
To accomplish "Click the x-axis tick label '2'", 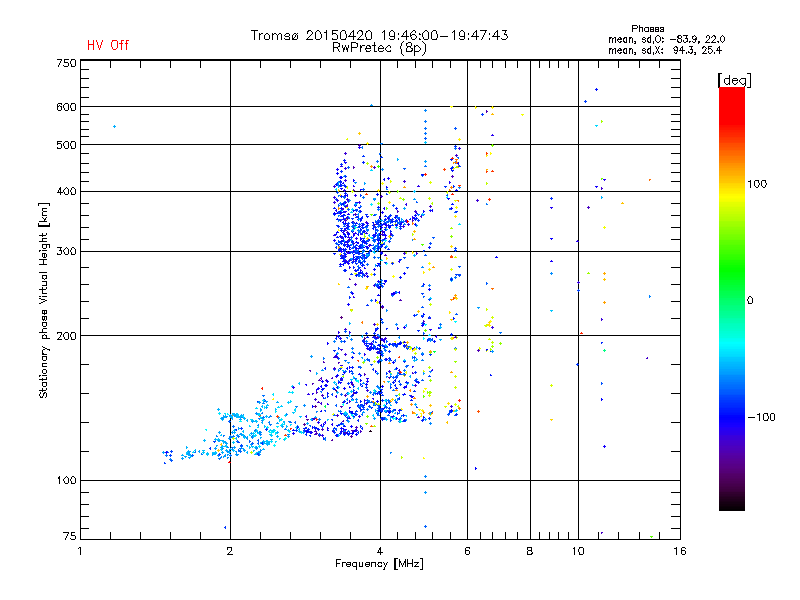I will click(230, 551).
